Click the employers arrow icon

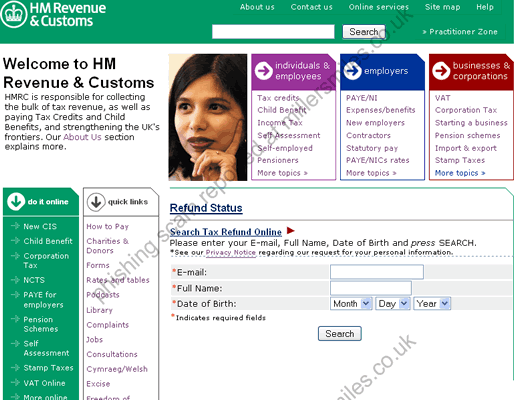(x=353, y=71)
